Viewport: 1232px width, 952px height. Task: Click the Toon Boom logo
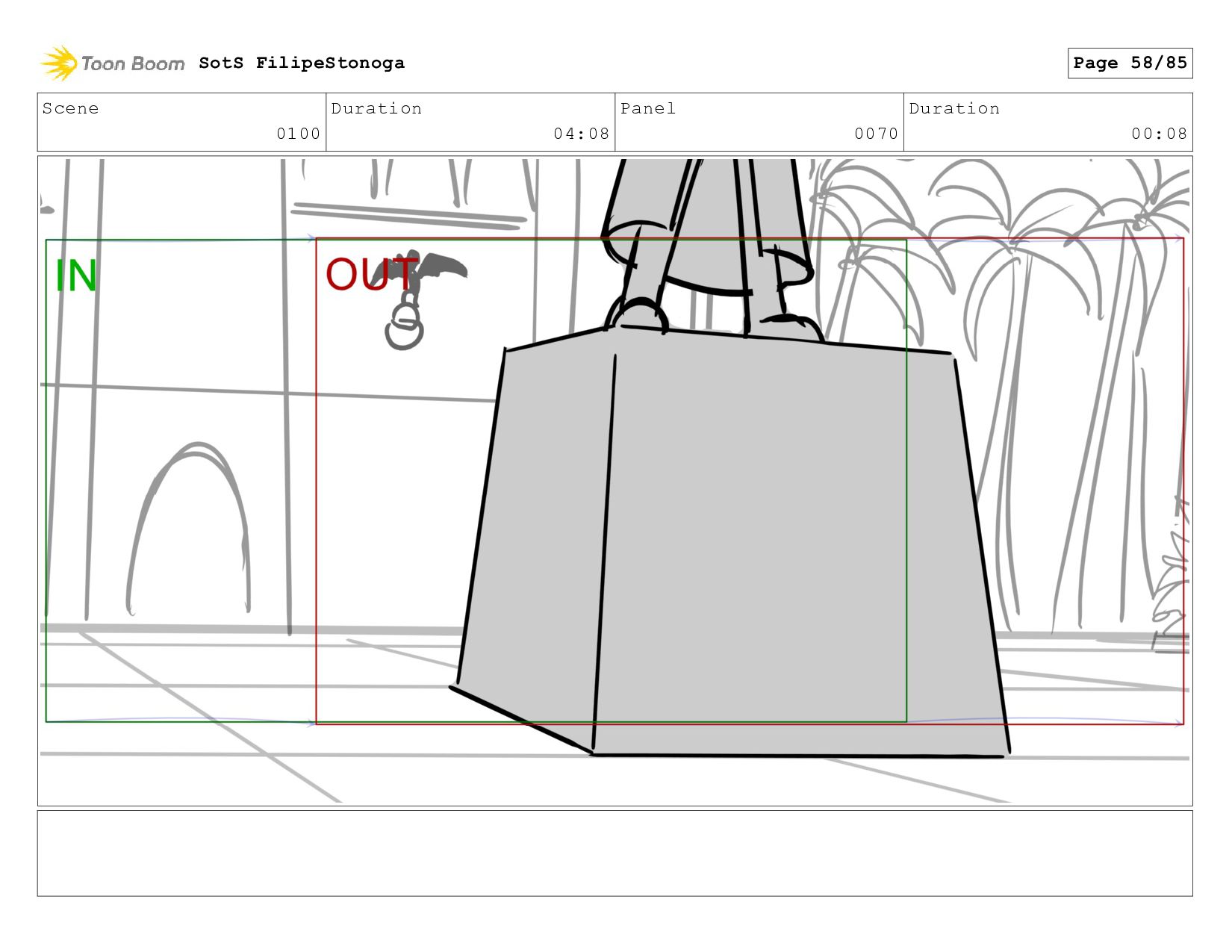coord(112,63)
